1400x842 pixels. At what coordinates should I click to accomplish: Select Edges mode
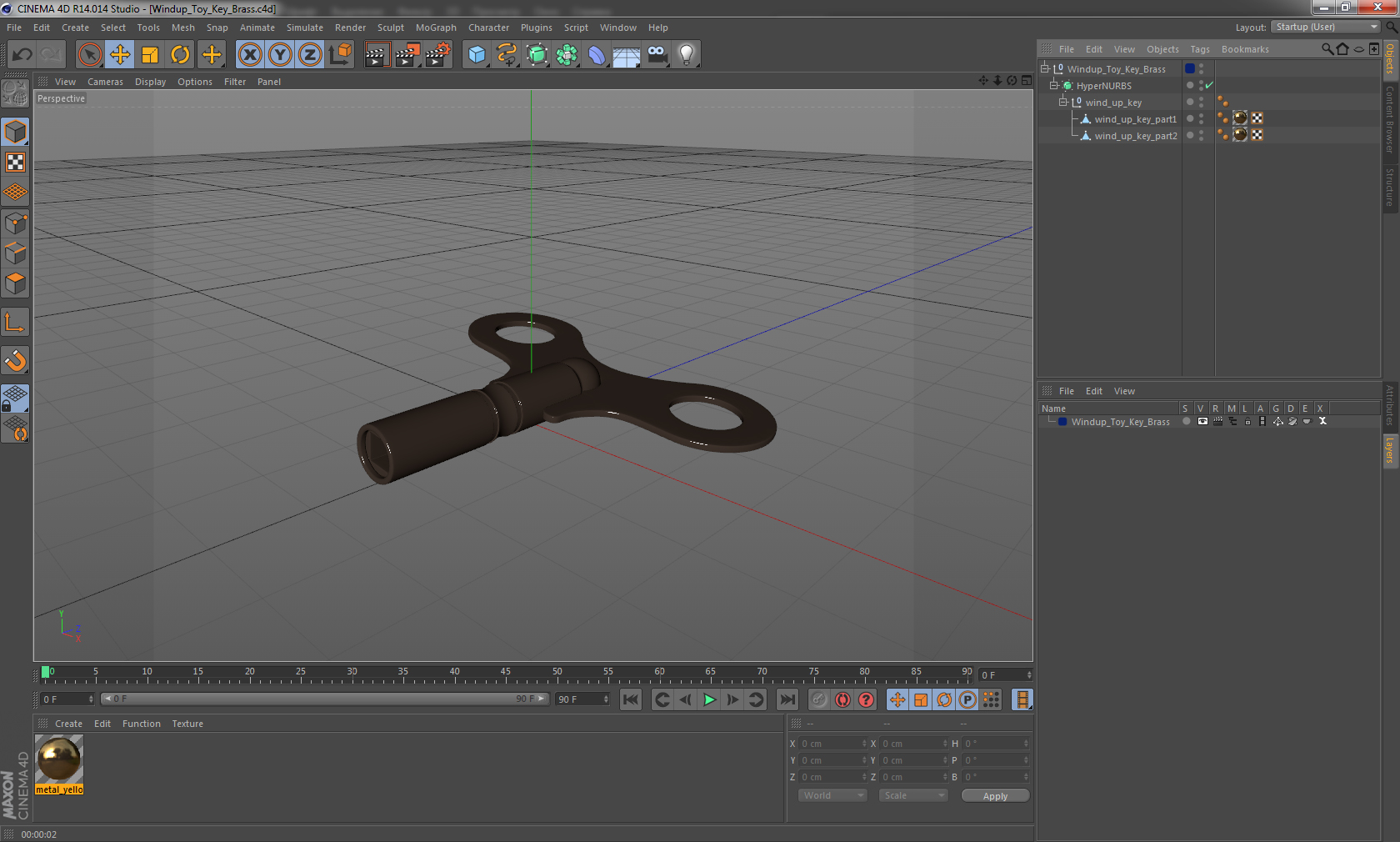[16, 253]
